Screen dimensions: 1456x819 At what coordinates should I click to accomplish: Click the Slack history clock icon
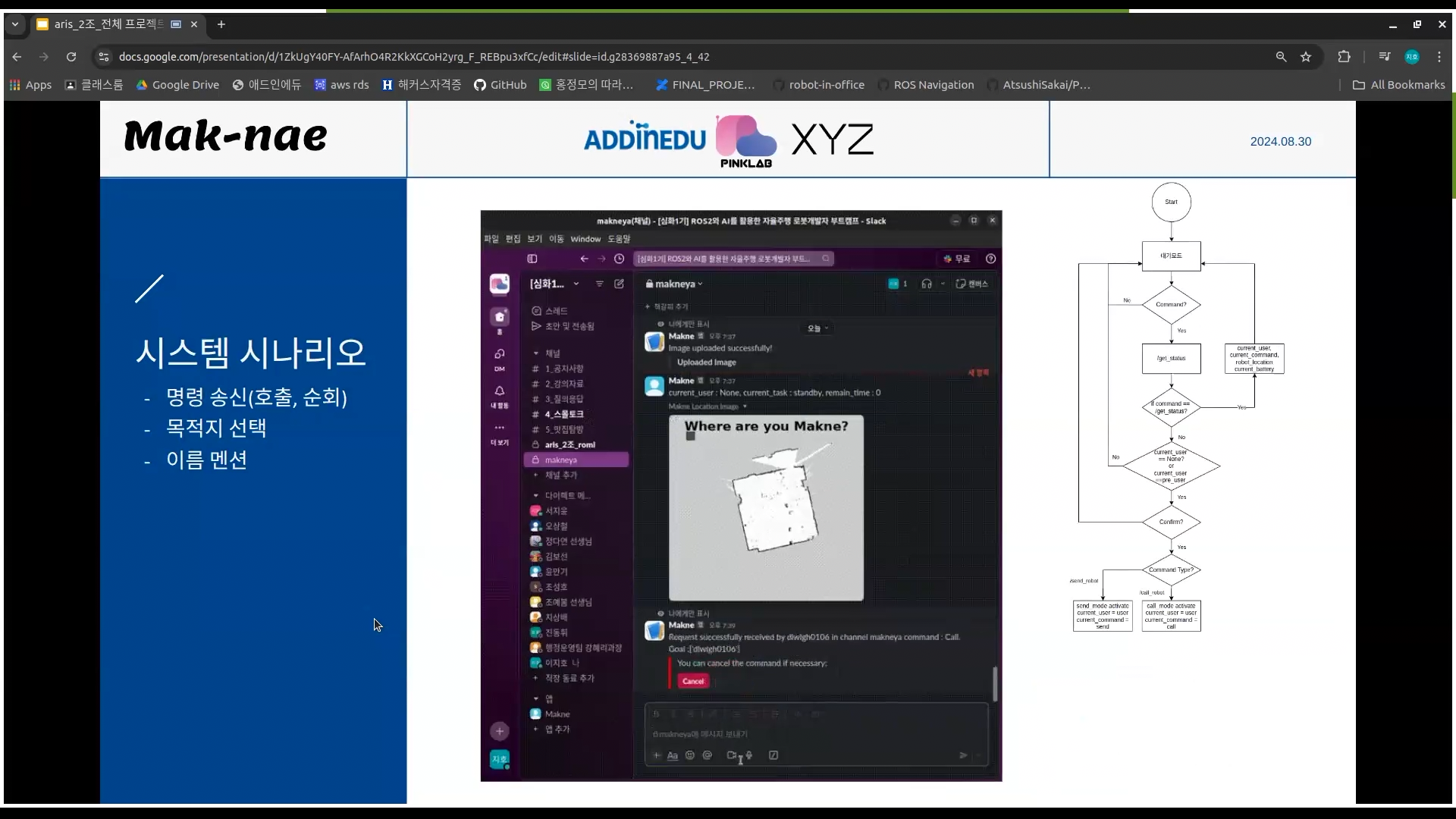pyautogui.click(x=619, y=259)
